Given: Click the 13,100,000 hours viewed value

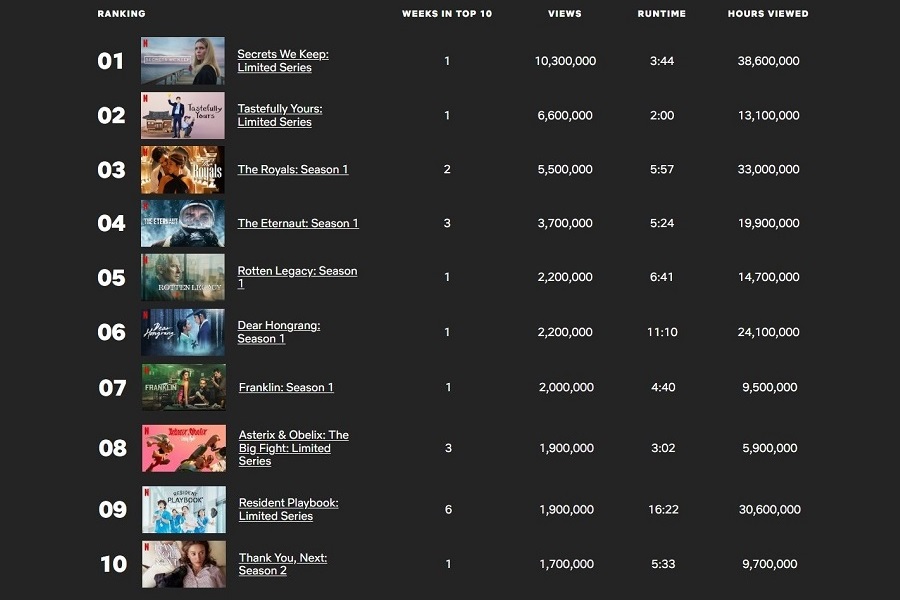Looking at the screenshot, I should [769, 115].
